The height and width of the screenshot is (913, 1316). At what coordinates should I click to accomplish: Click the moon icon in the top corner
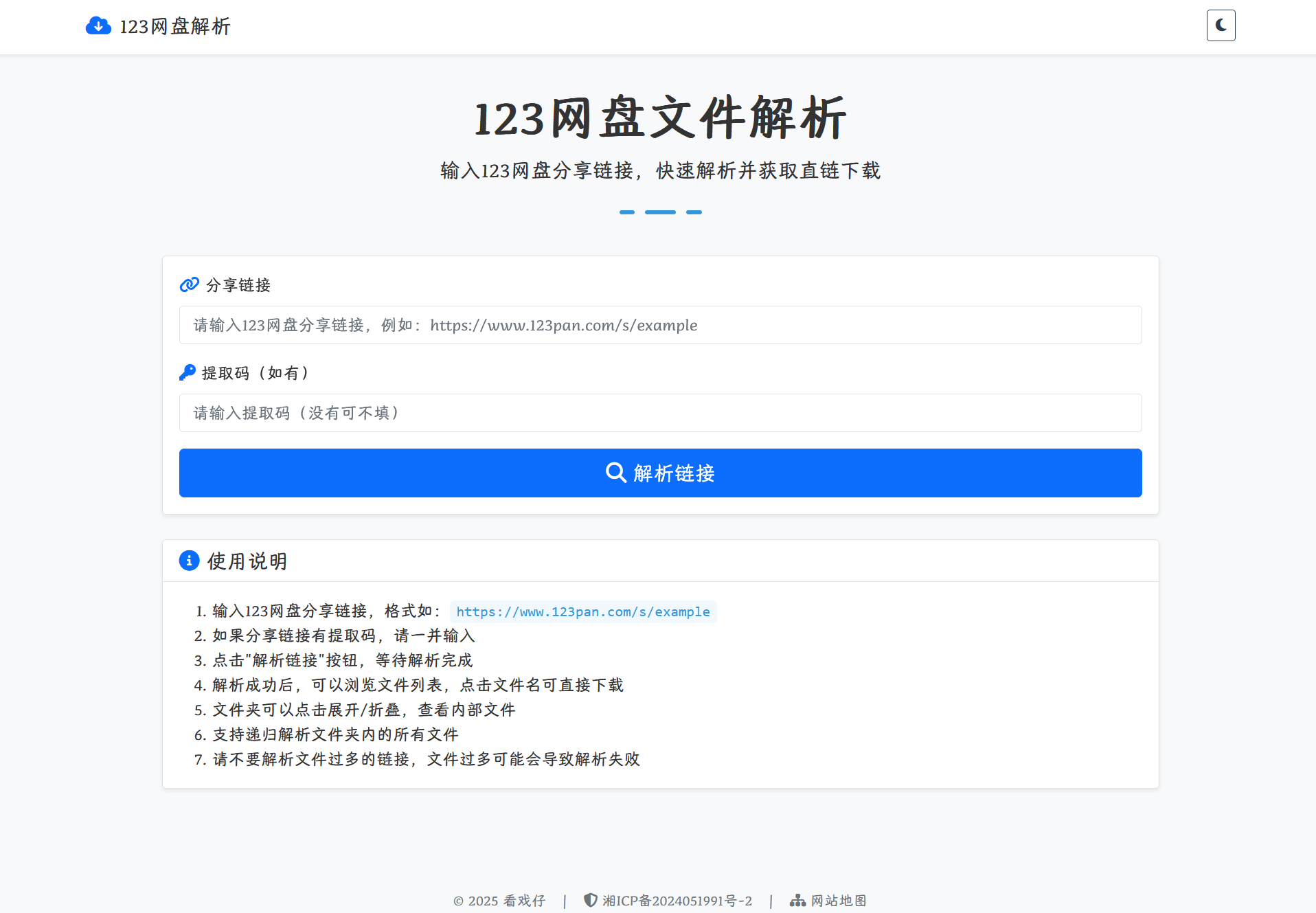click(x=1220, y=25)
